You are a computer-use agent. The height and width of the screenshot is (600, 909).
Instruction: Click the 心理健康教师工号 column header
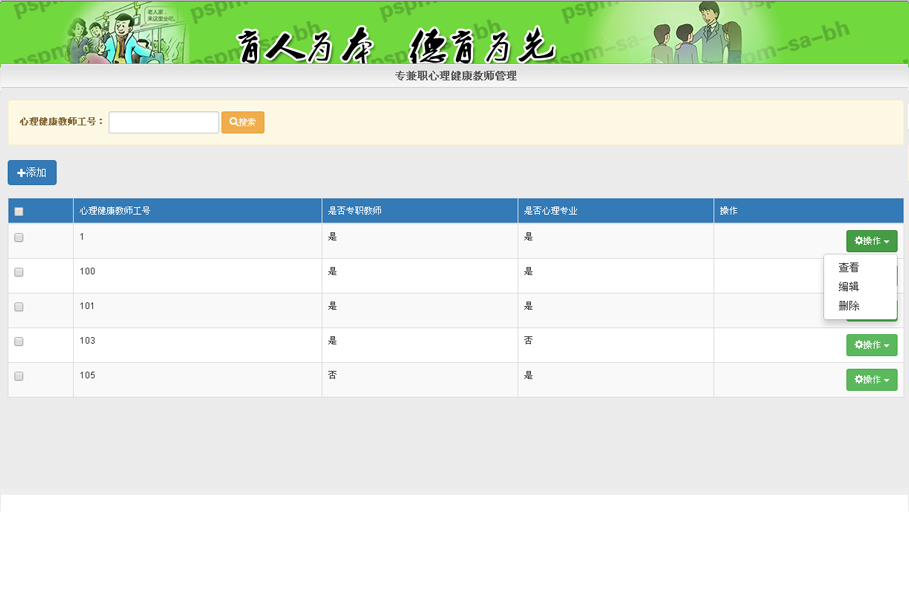tap(115, 211)
